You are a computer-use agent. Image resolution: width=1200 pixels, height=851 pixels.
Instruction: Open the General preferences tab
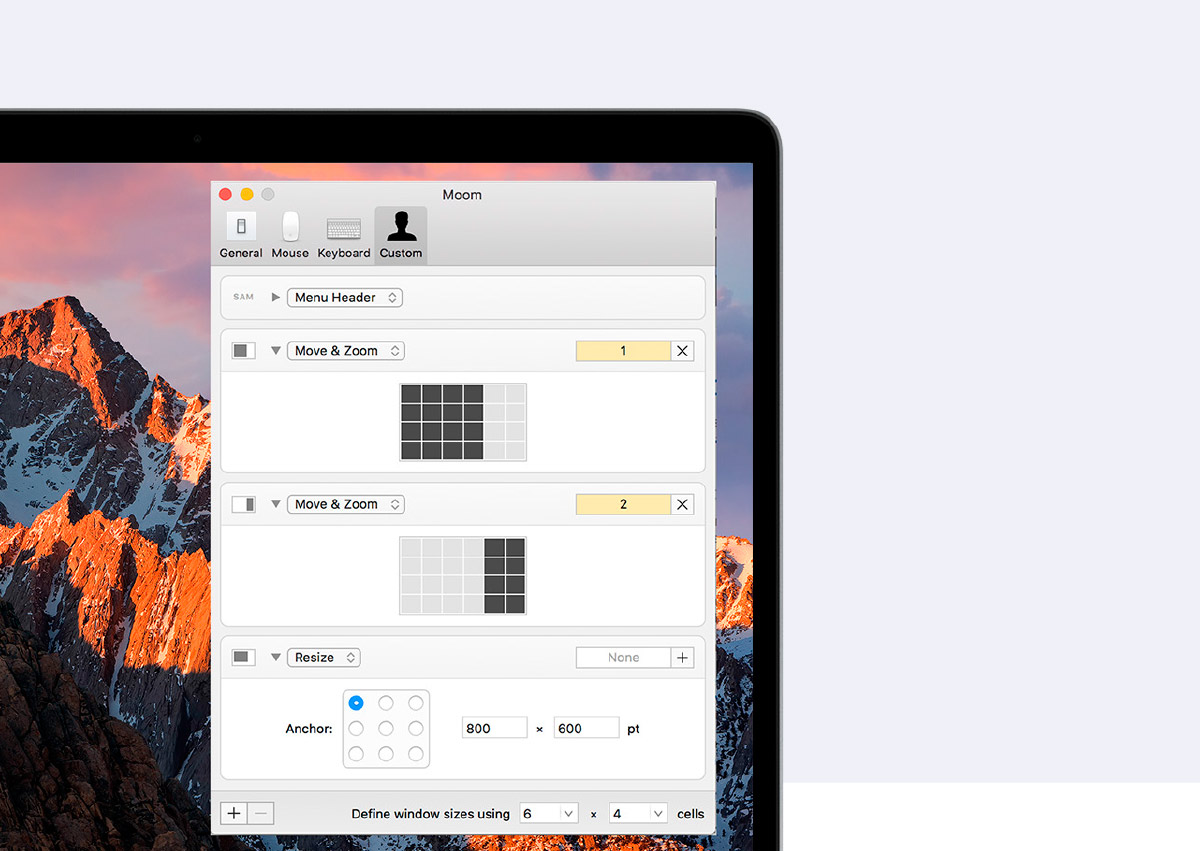[241, 235]
